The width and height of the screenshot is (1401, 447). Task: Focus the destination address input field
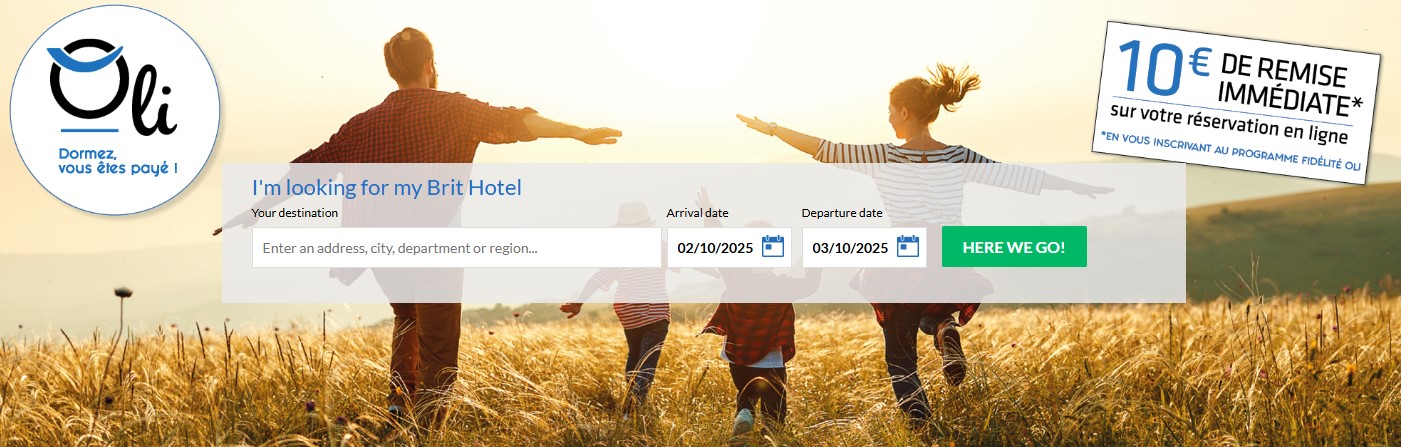point(457,247)
